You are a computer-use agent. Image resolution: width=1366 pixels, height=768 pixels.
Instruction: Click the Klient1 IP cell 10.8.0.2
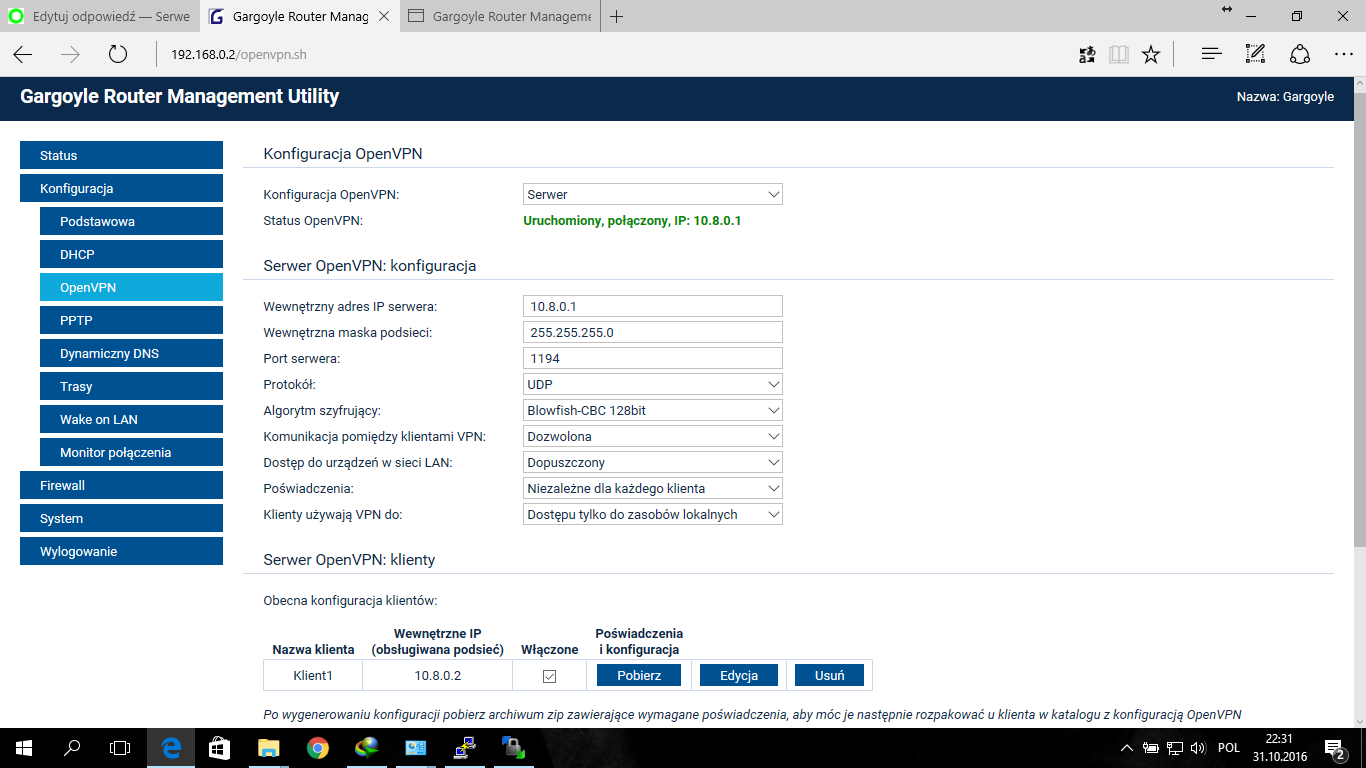click(x=438, y=676)
